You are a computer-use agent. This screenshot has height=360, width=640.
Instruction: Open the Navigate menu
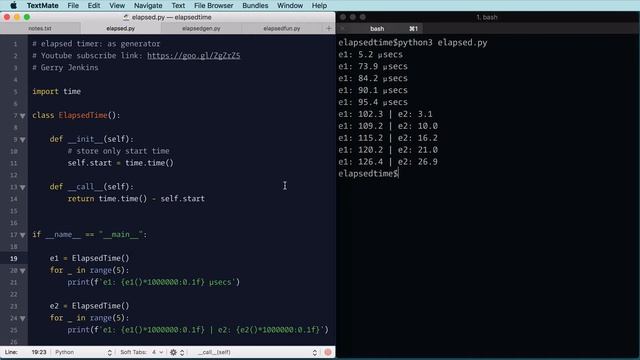148,5
